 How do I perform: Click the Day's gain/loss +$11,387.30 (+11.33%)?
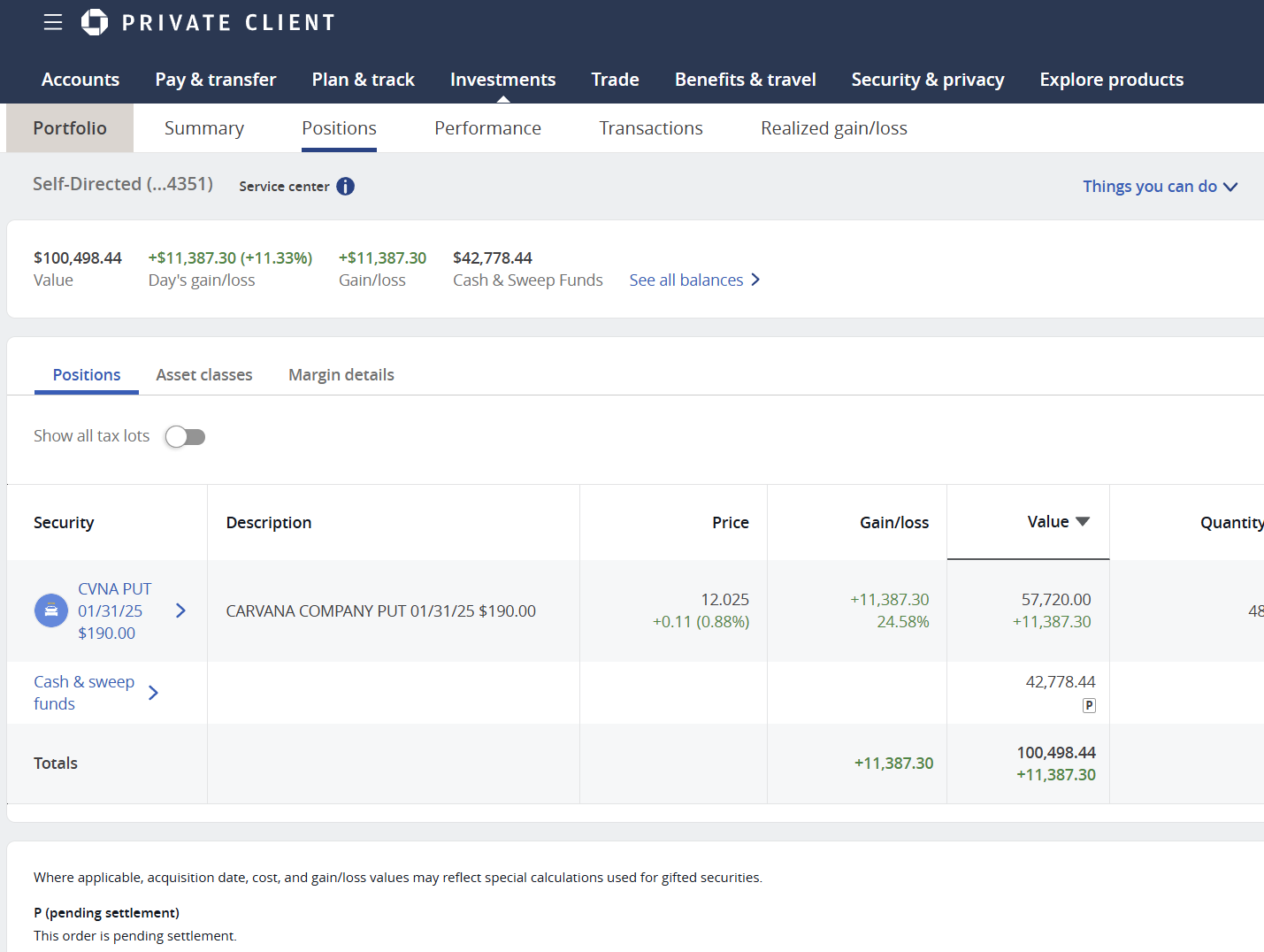pyautogui.click(x=230, y=258)
